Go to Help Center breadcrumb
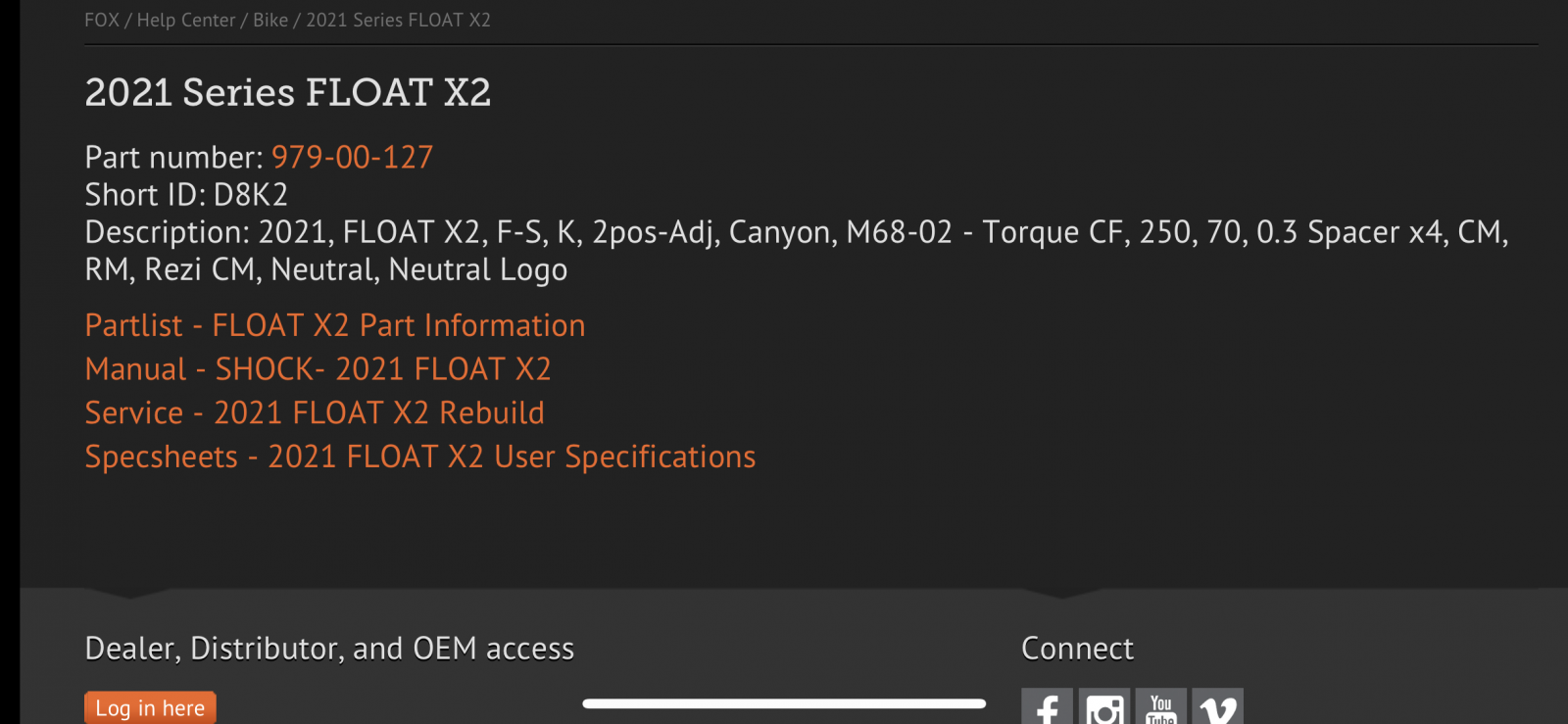Viewport: 1568px width, 724px height. 186,21
